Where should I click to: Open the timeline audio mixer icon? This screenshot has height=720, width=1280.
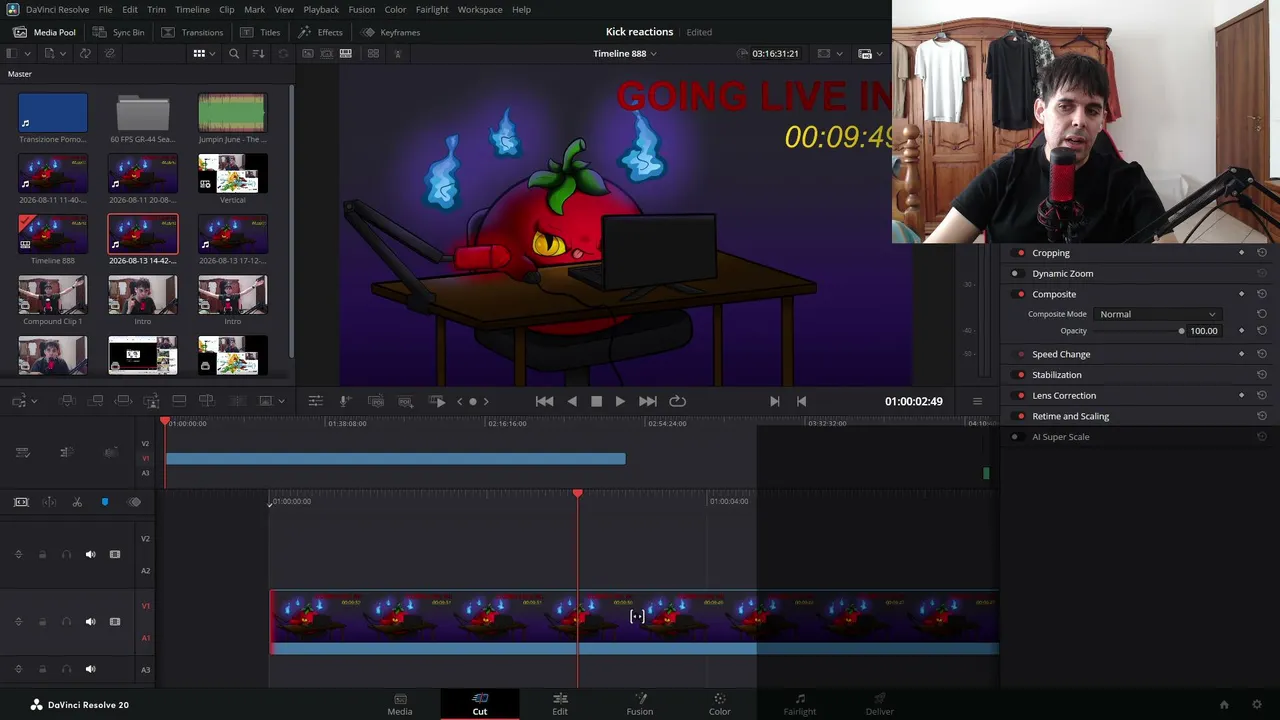[x=315, y=401]
